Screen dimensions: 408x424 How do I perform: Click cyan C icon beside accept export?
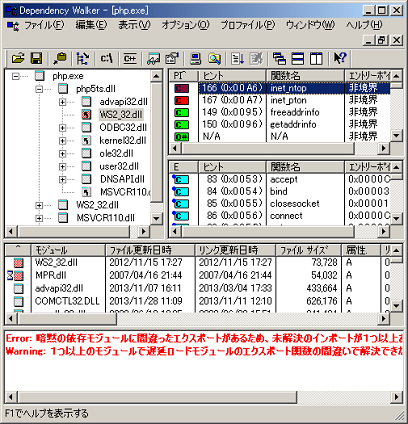[x=180, y=179]
